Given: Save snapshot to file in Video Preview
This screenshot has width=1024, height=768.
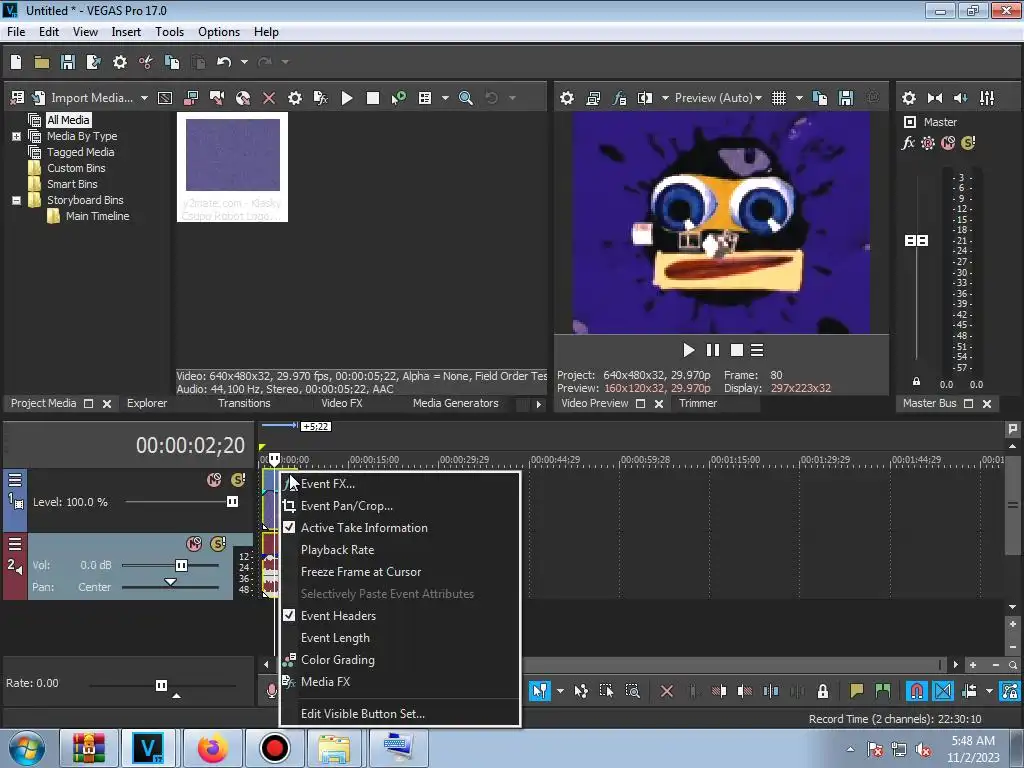Looking at the screenshot, I should click(x=846, y=98).
